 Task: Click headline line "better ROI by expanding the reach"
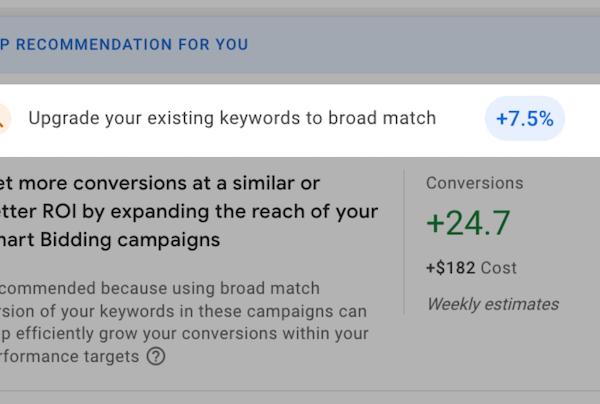click(189, 212)
